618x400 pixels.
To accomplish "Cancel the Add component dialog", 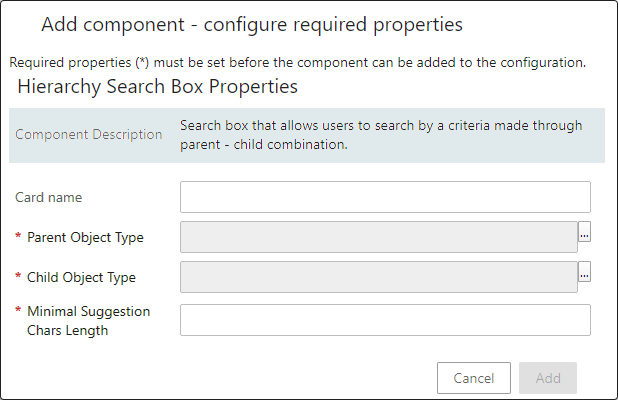I will click(x=474, y=378).
